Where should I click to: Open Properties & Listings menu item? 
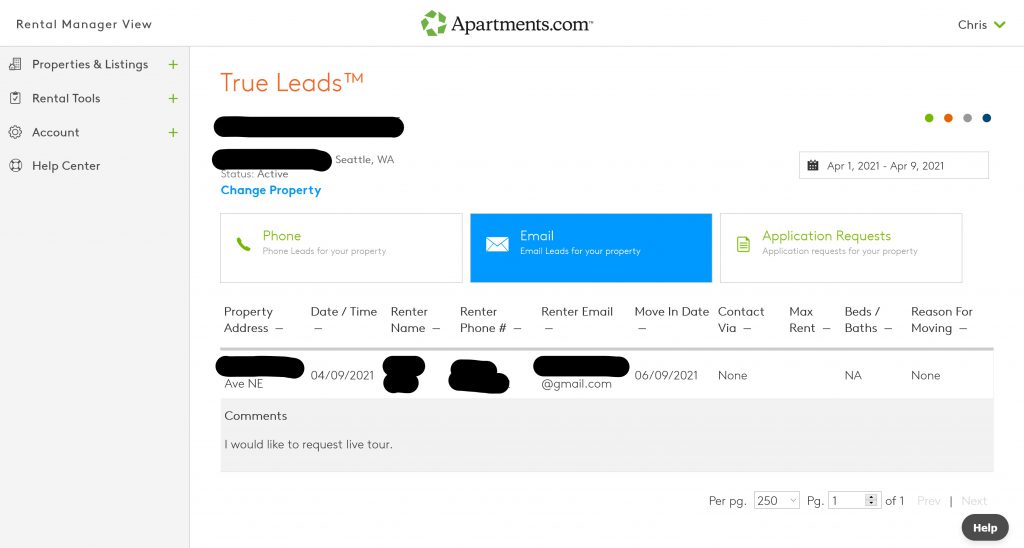tap(90, 64)
